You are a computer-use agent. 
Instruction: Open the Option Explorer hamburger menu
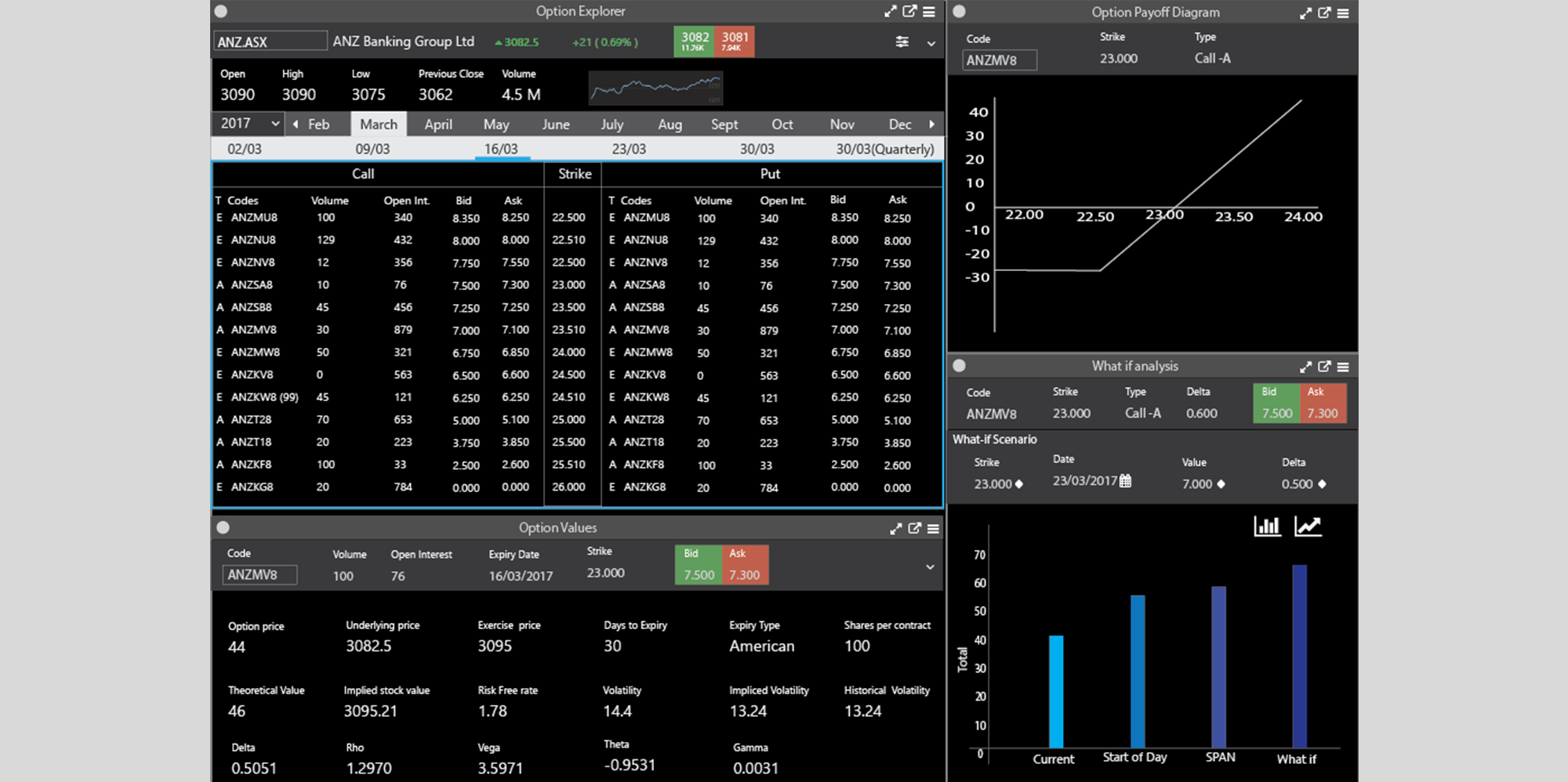click(x=929, y=11)
